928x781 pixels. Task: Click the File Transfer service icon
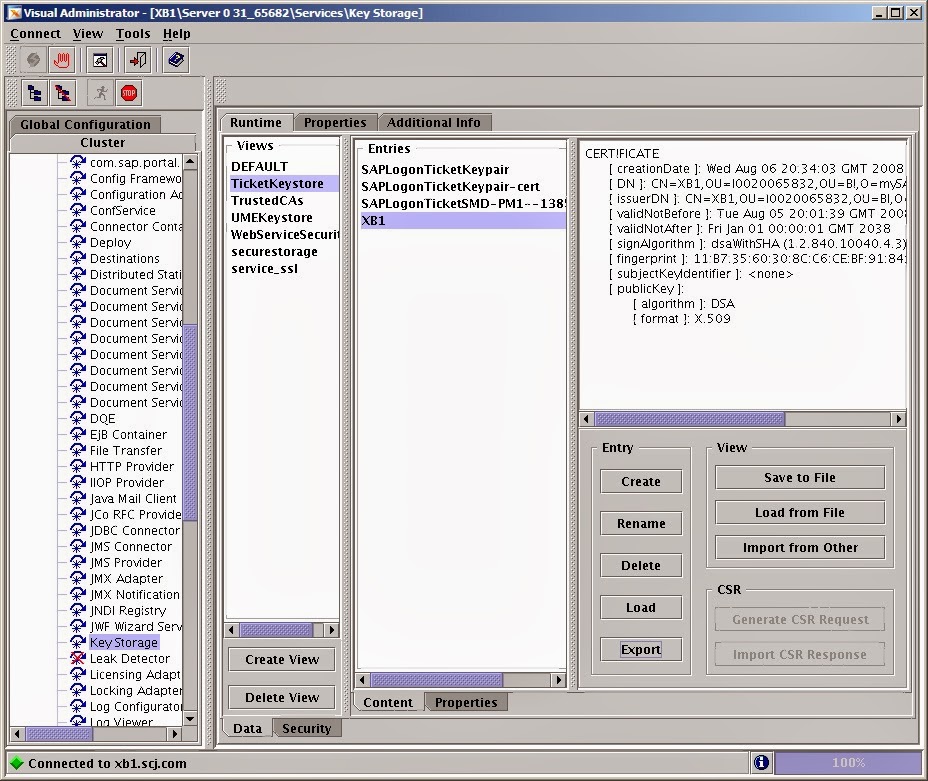pos(78,450)
